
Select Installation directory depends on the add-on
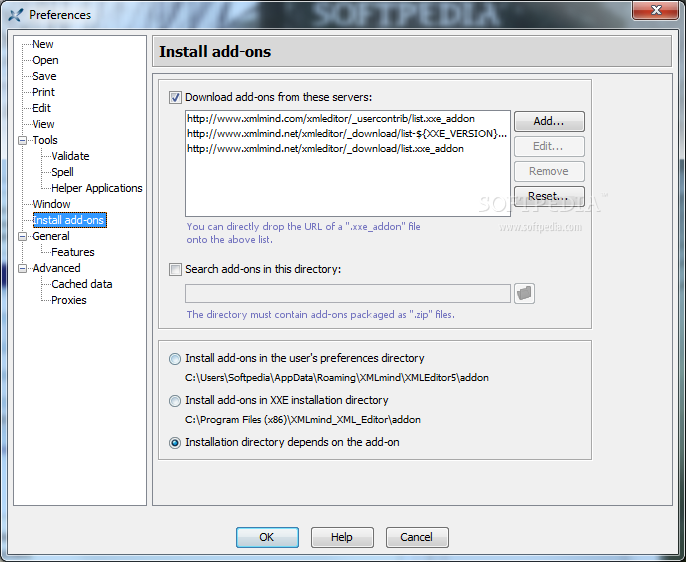coord(175,443)
